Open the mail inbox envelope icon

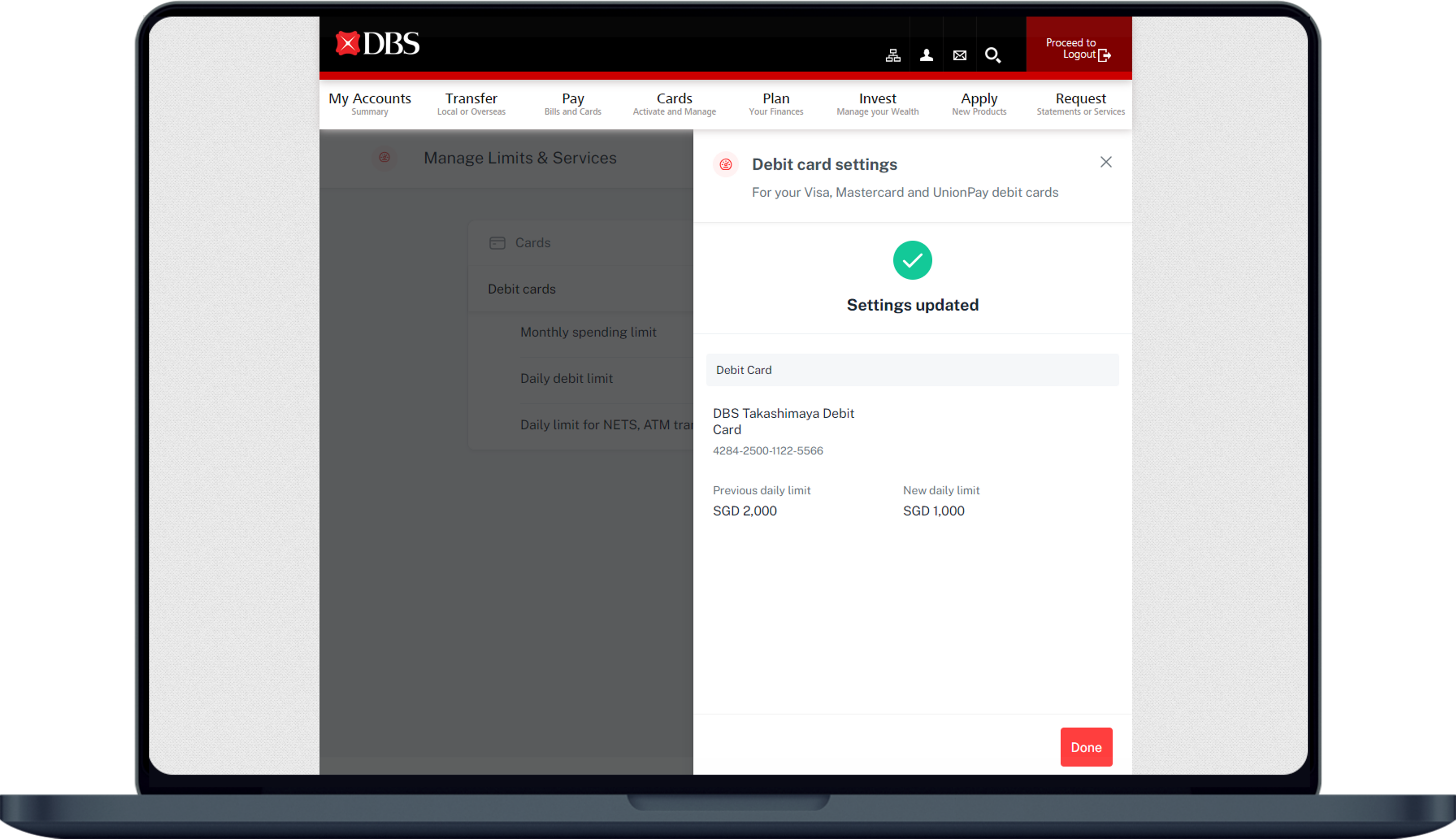point(959,55)
